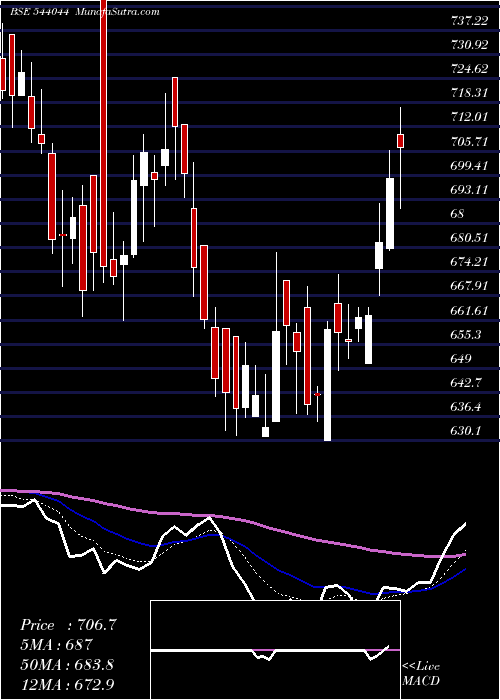Select the 667.91 price axis label

click(x=468, y=286)
